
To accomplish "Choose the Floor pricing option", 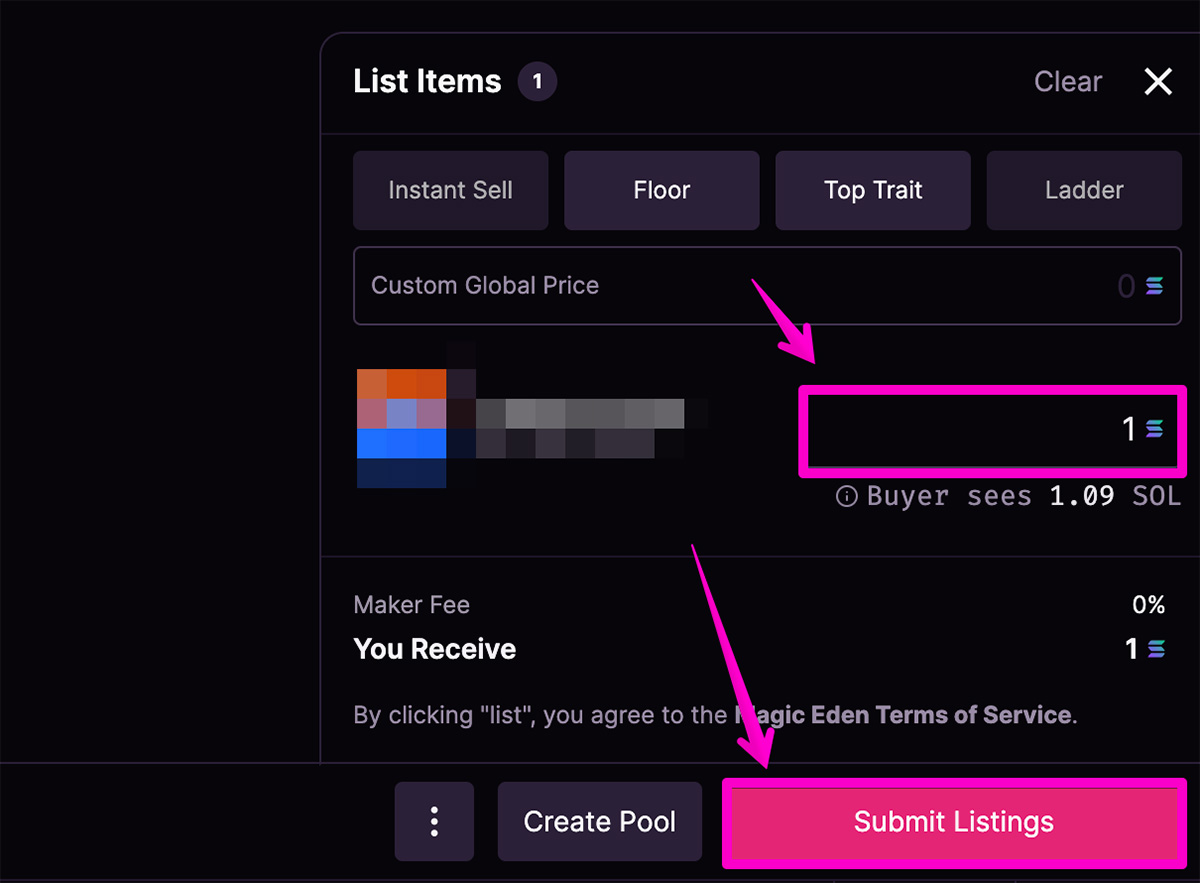I will click(662, 190).
